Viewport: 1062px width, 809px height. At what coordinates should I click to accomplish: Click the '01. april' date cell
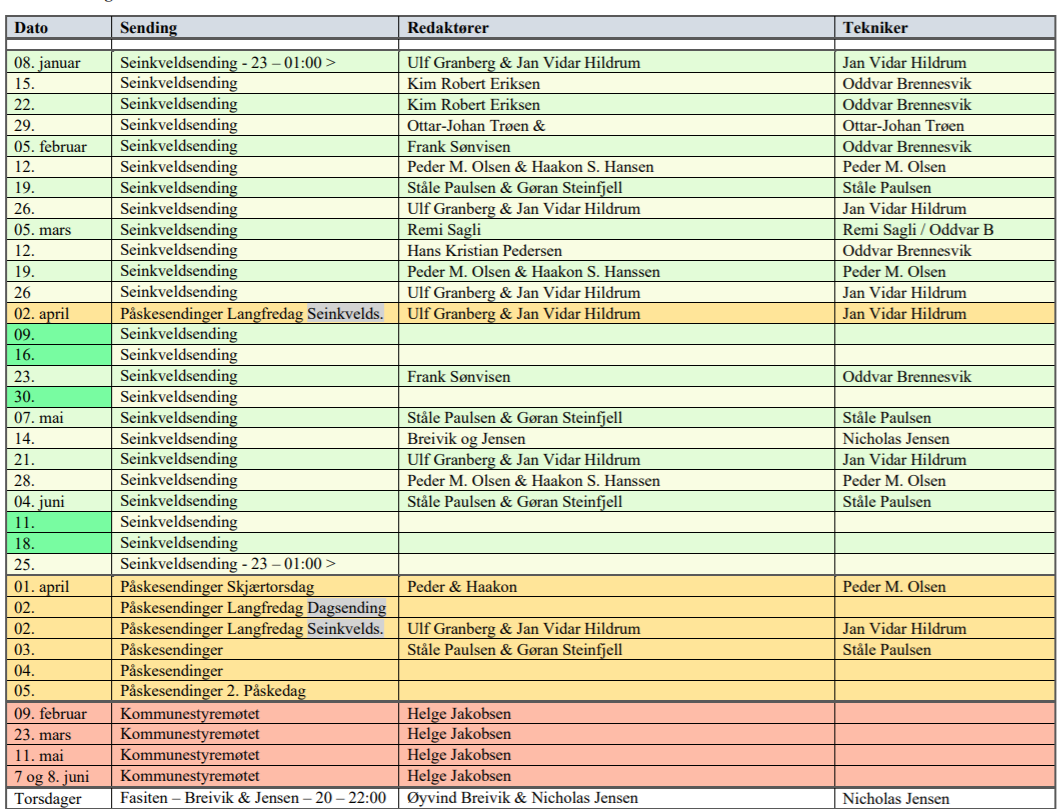click(x=59, y=587)
